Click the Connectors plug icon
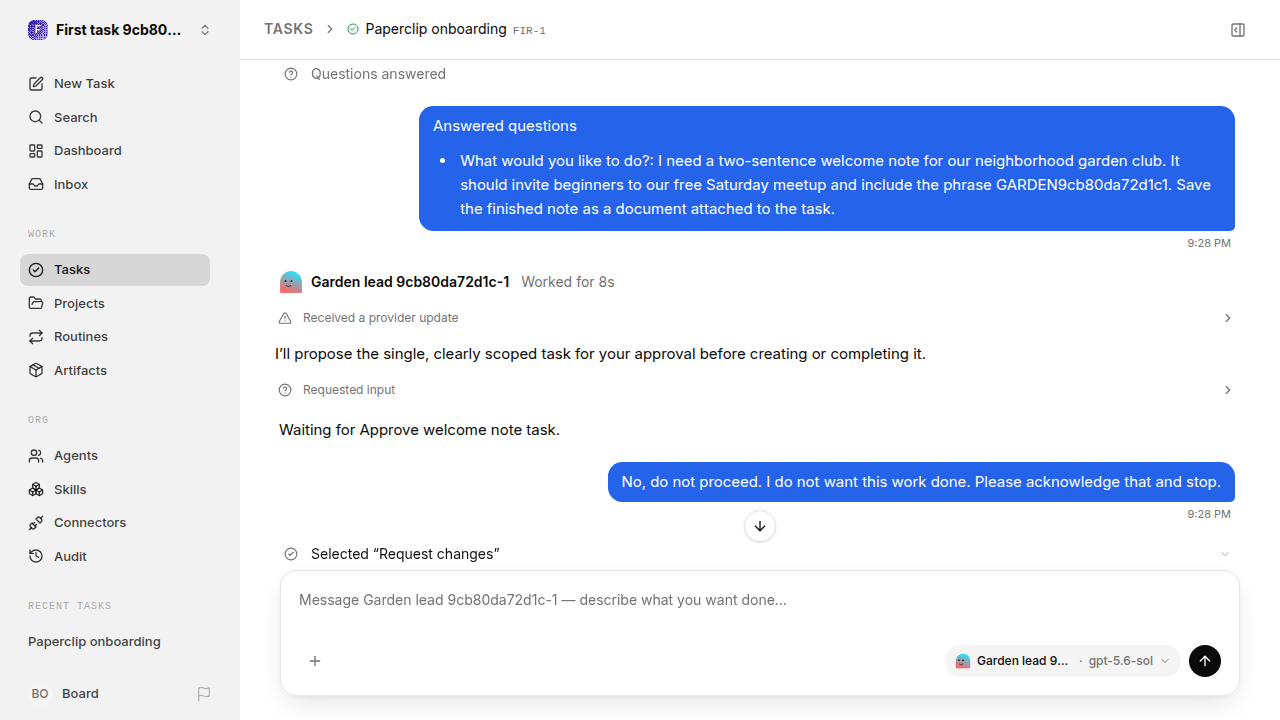 36,523
